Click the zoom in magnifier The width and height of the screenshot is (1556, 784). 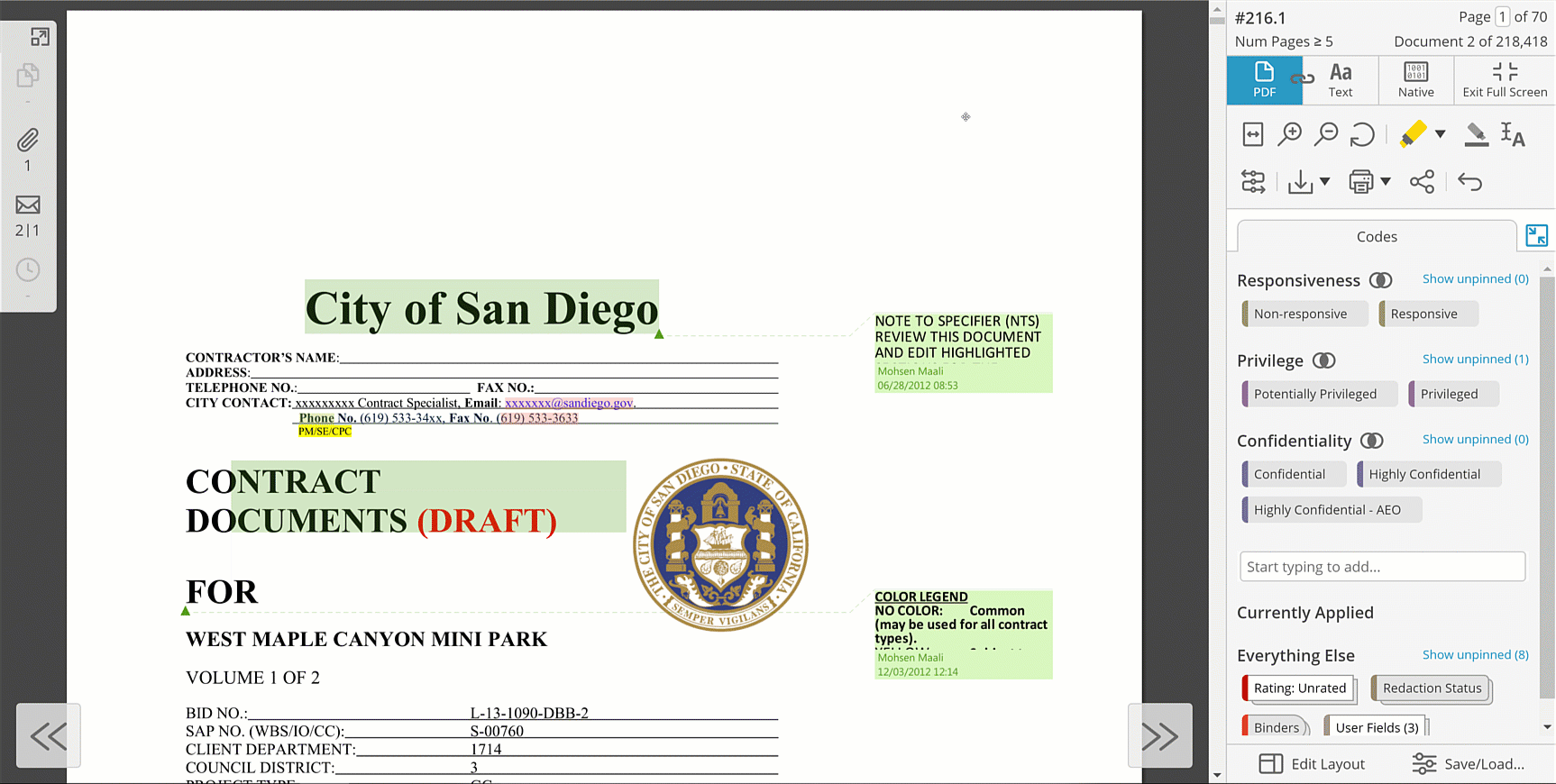1290,134
